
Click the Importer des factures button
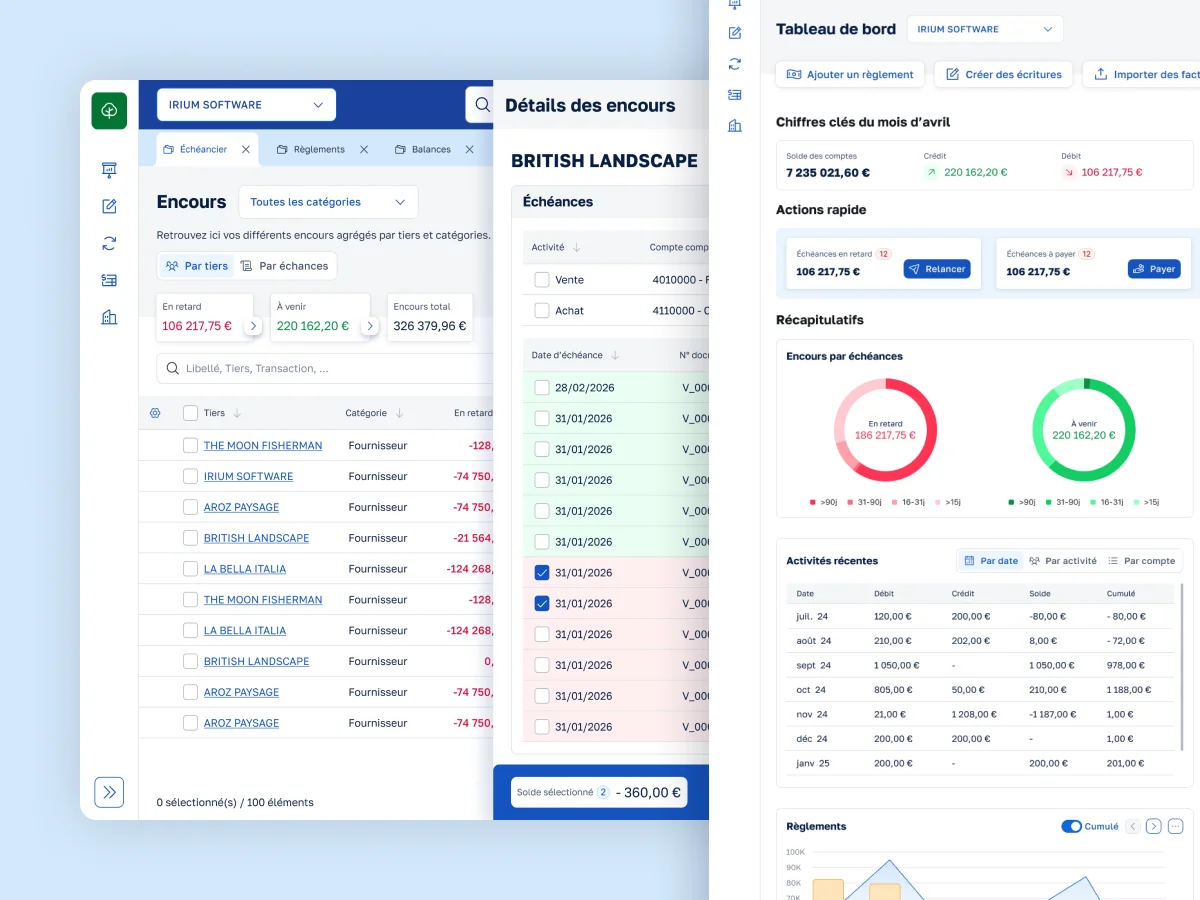[x=1142, y=74]
